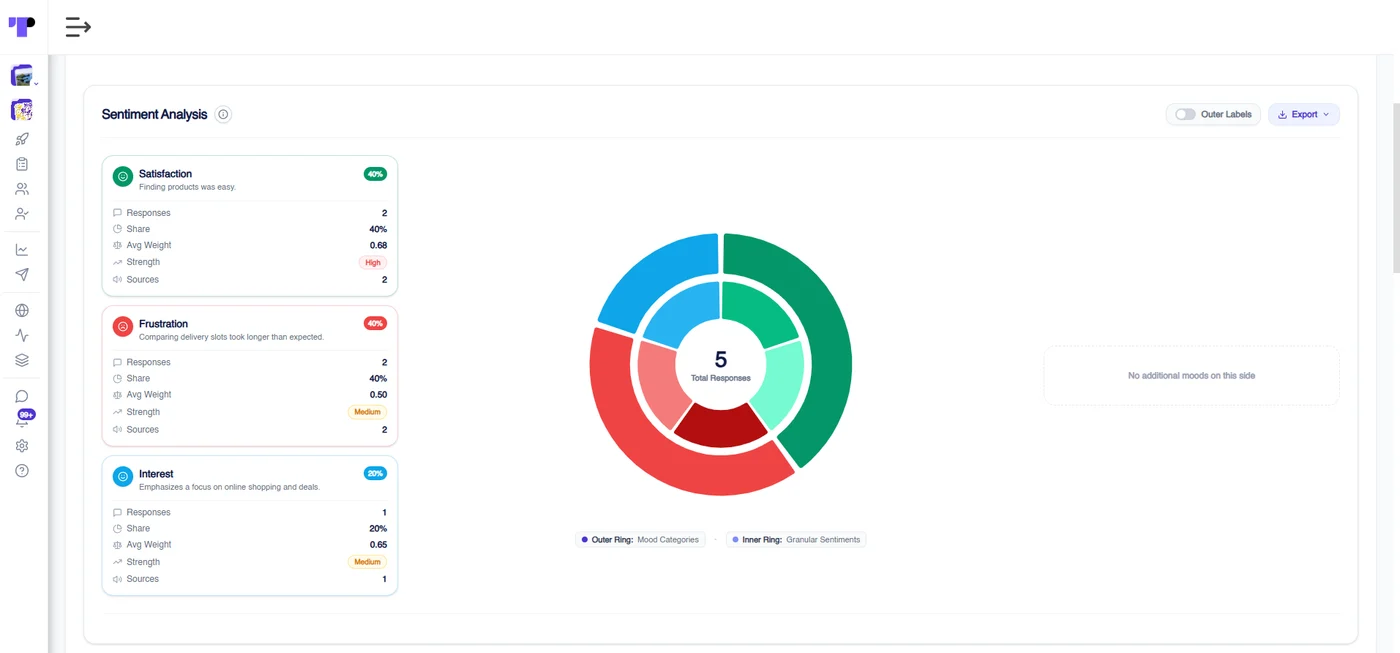The height and width of the screenshot is (653, 1400).
Task: Click 'Comparing delivery slots took longer' description
Action: [231, 337]
